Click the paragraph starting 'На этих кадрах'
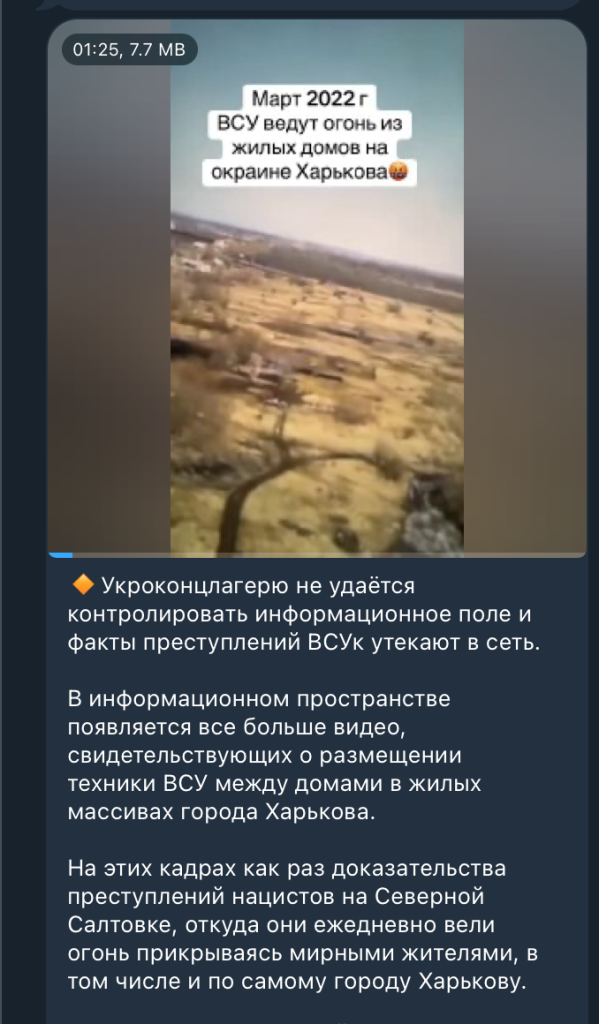Viewport: 599px width, 1024px height. (x=302, y=925)
